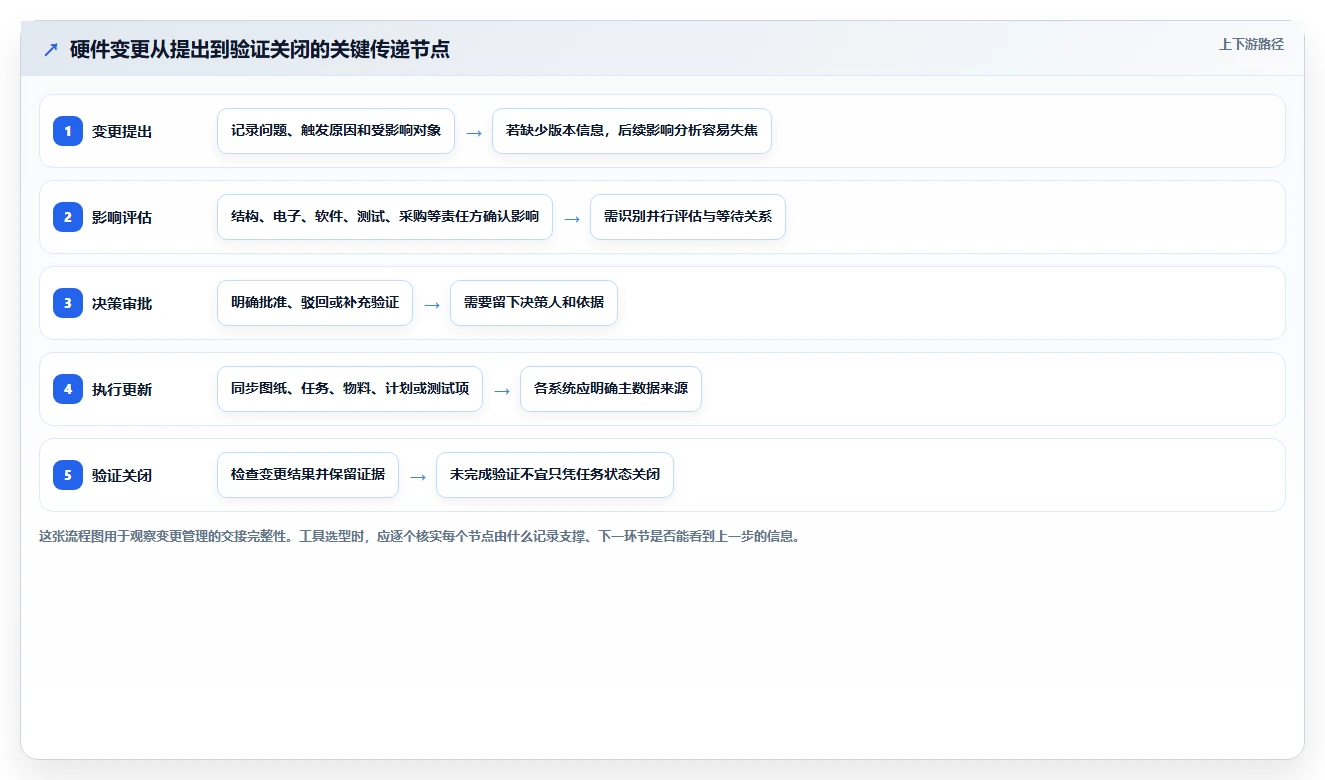This screenshot has width=1325, height=780.
Task: Click the box 结构、电子、软件、测试、采购等责任方确认影响
Action: pyautogui.click(x=385, y=217)
